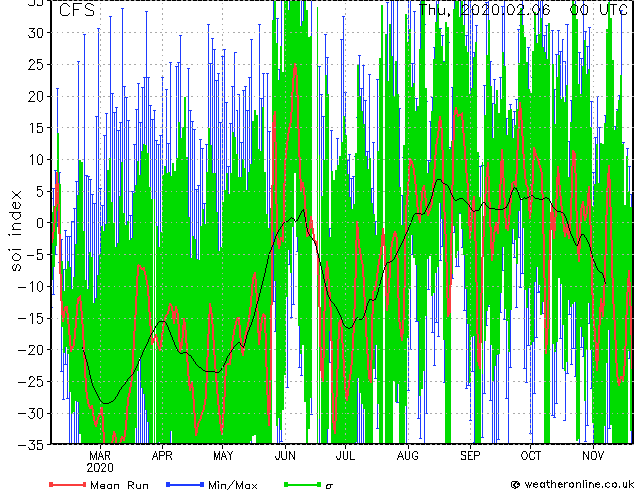Select the y-axis value -20
This screenshot has width=634, height=490.
32,350
